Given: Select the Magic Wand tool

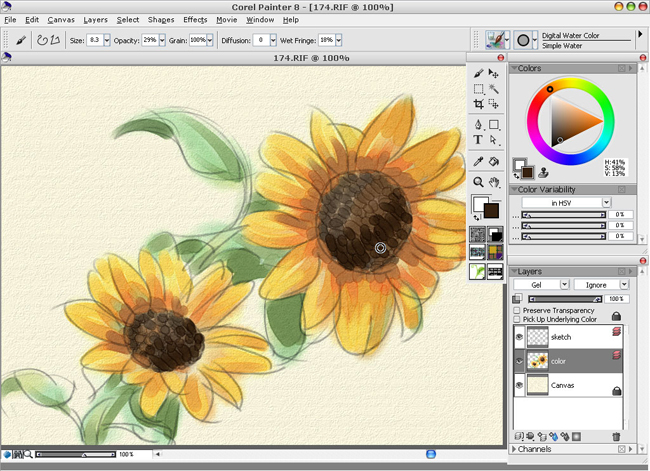Looking at the screenshot, I should 494,89.
